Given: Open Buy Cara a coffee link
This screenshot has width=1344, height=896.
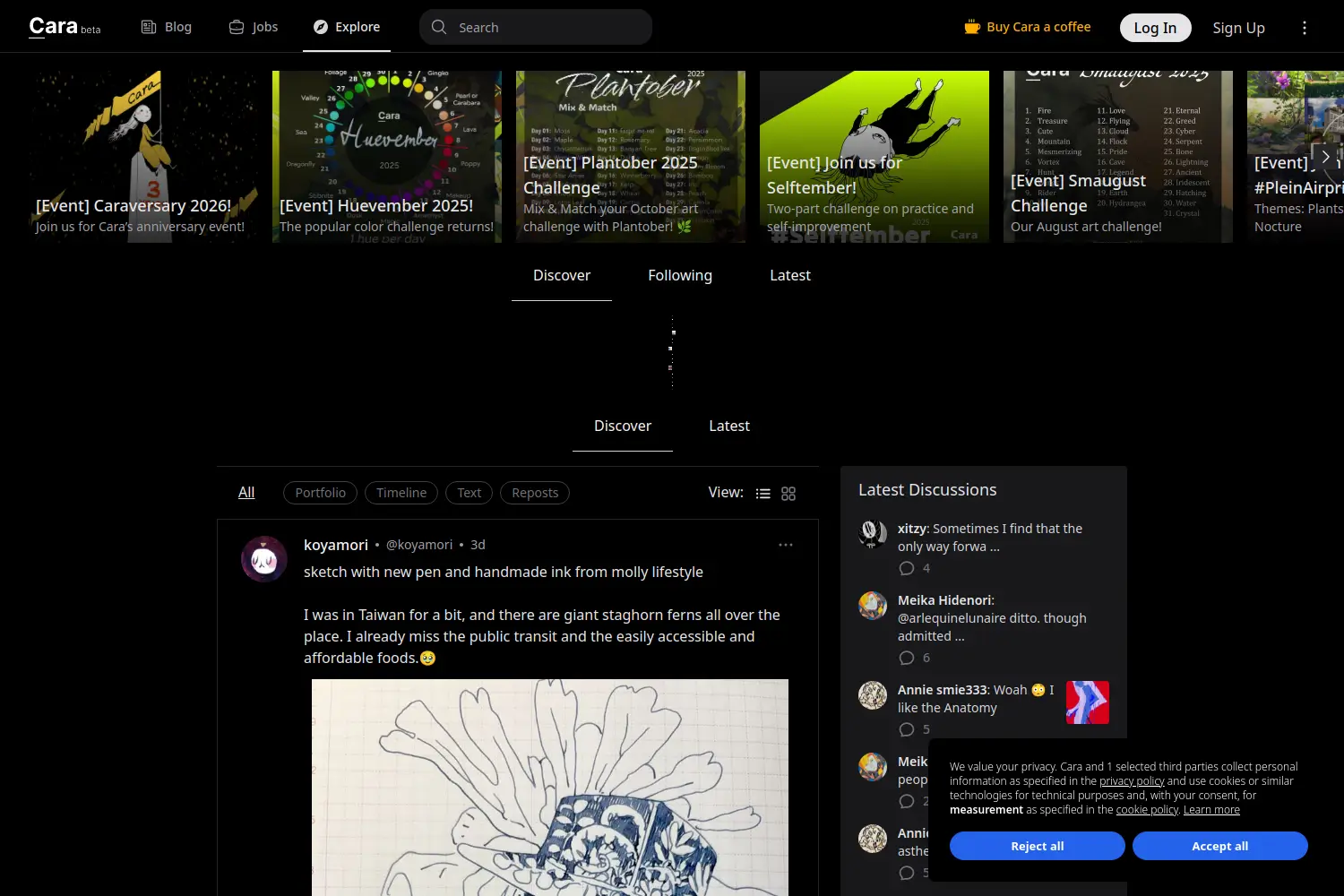Looking at the screenshot, I should pos(1027,27).
